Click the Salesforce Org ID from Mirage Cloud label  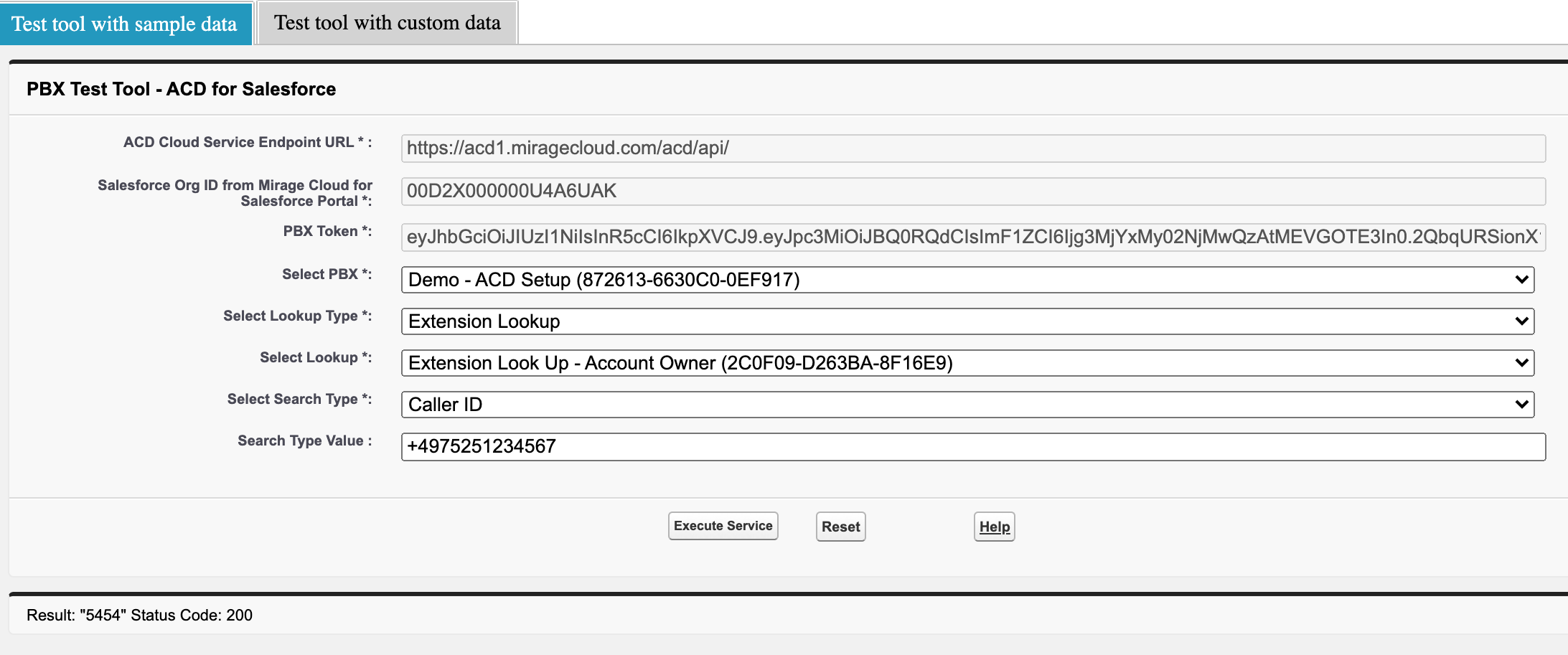coord(235,193)
